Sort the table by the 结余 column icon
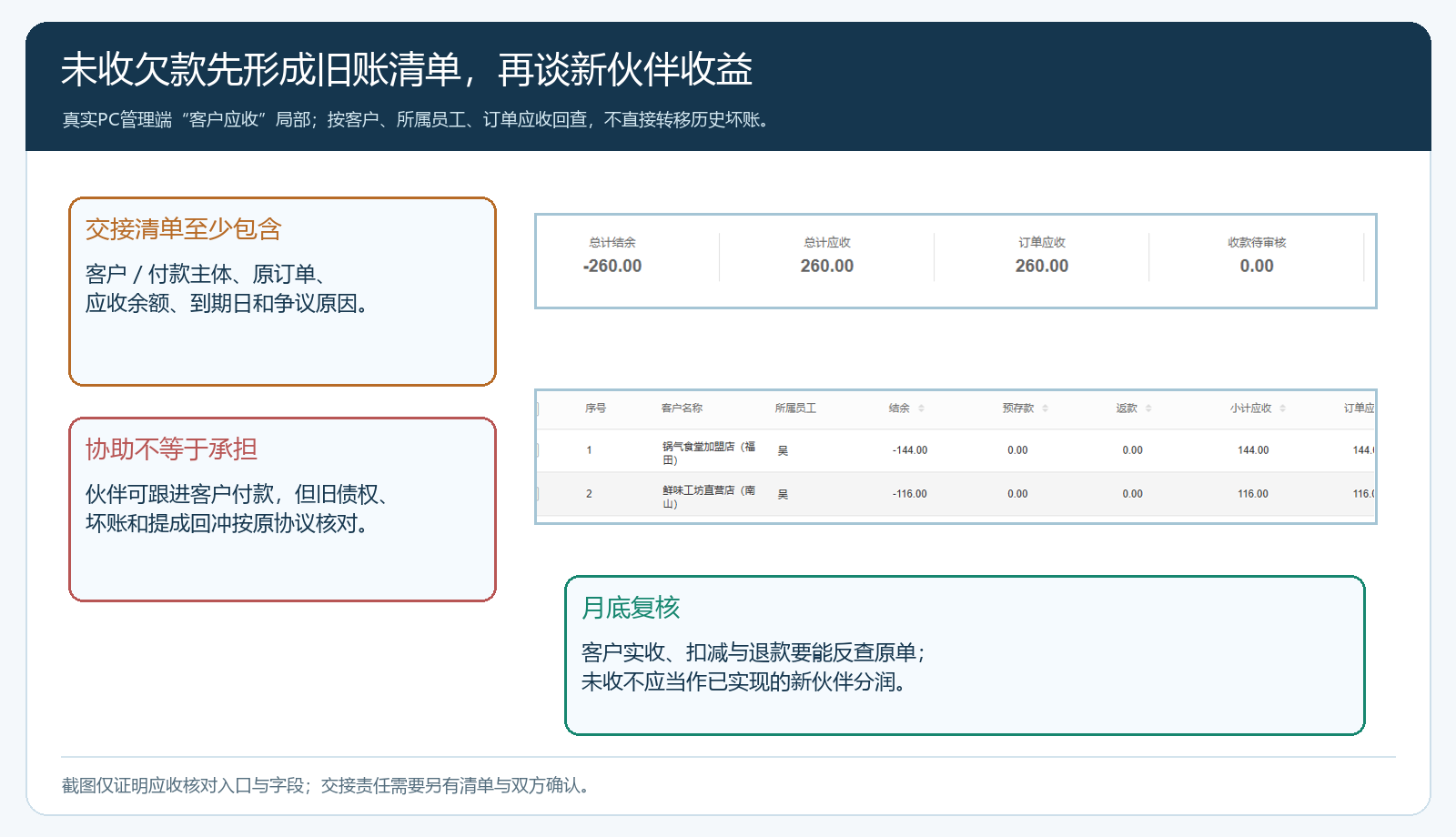The image size is (1456, 837). pyautogui.click(x=921, y=408)
